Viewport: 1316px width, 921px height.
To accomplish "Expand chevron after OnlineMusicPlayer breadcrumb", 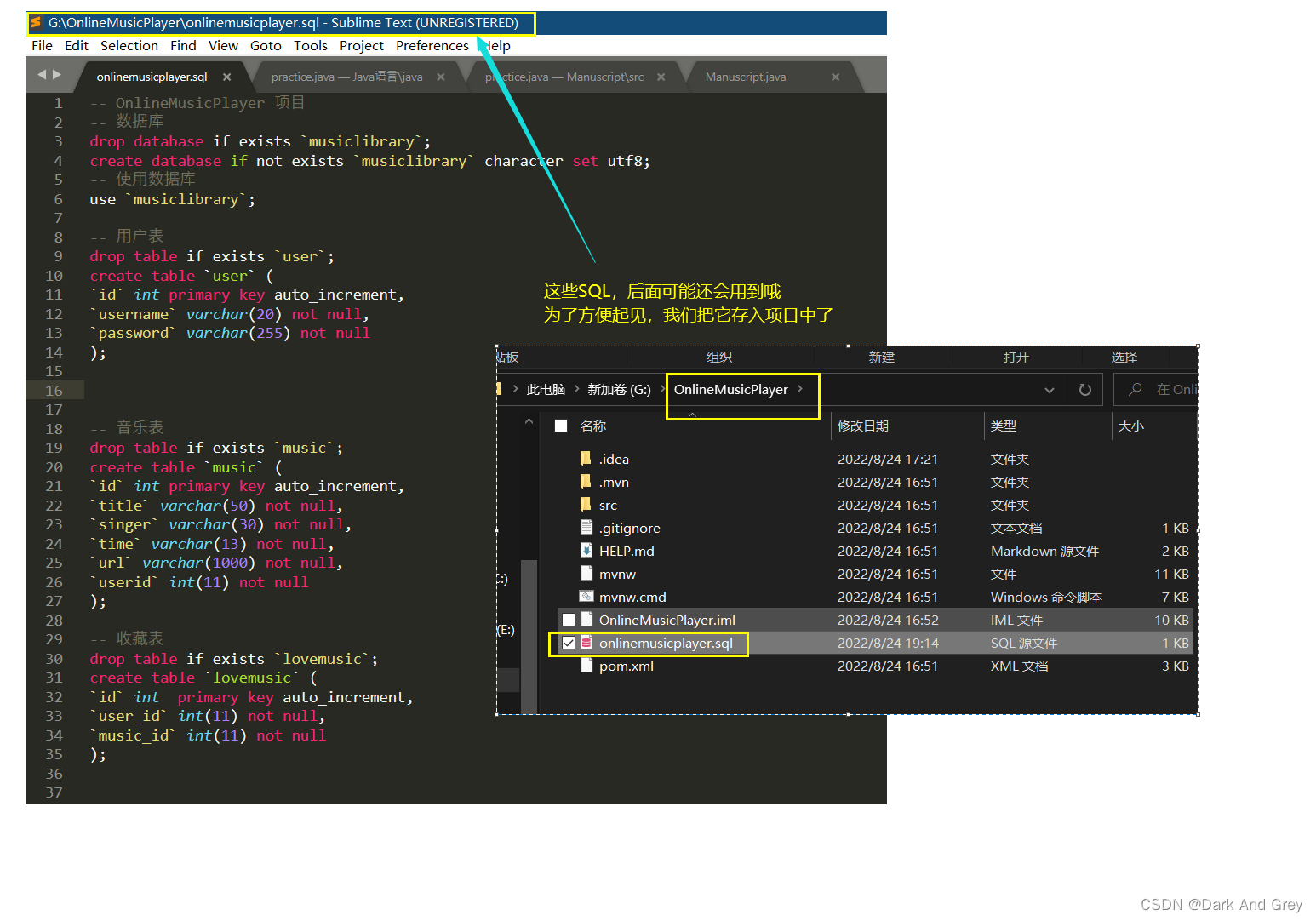I will [800, 389].
